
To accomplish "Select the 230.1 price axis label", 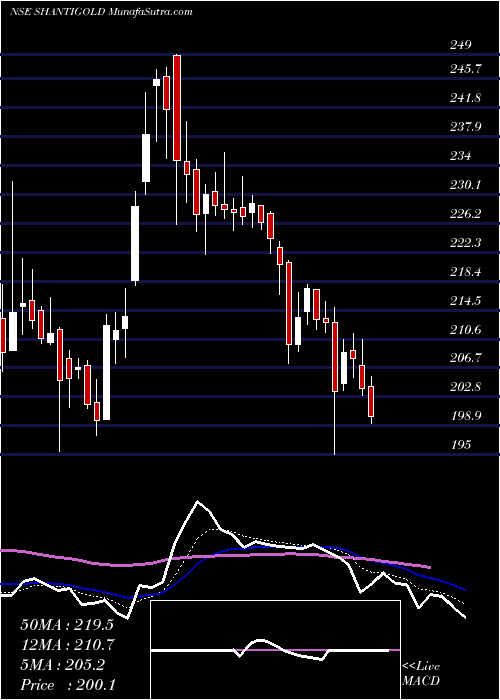I will pyautogui.click(x=465, y=185).
